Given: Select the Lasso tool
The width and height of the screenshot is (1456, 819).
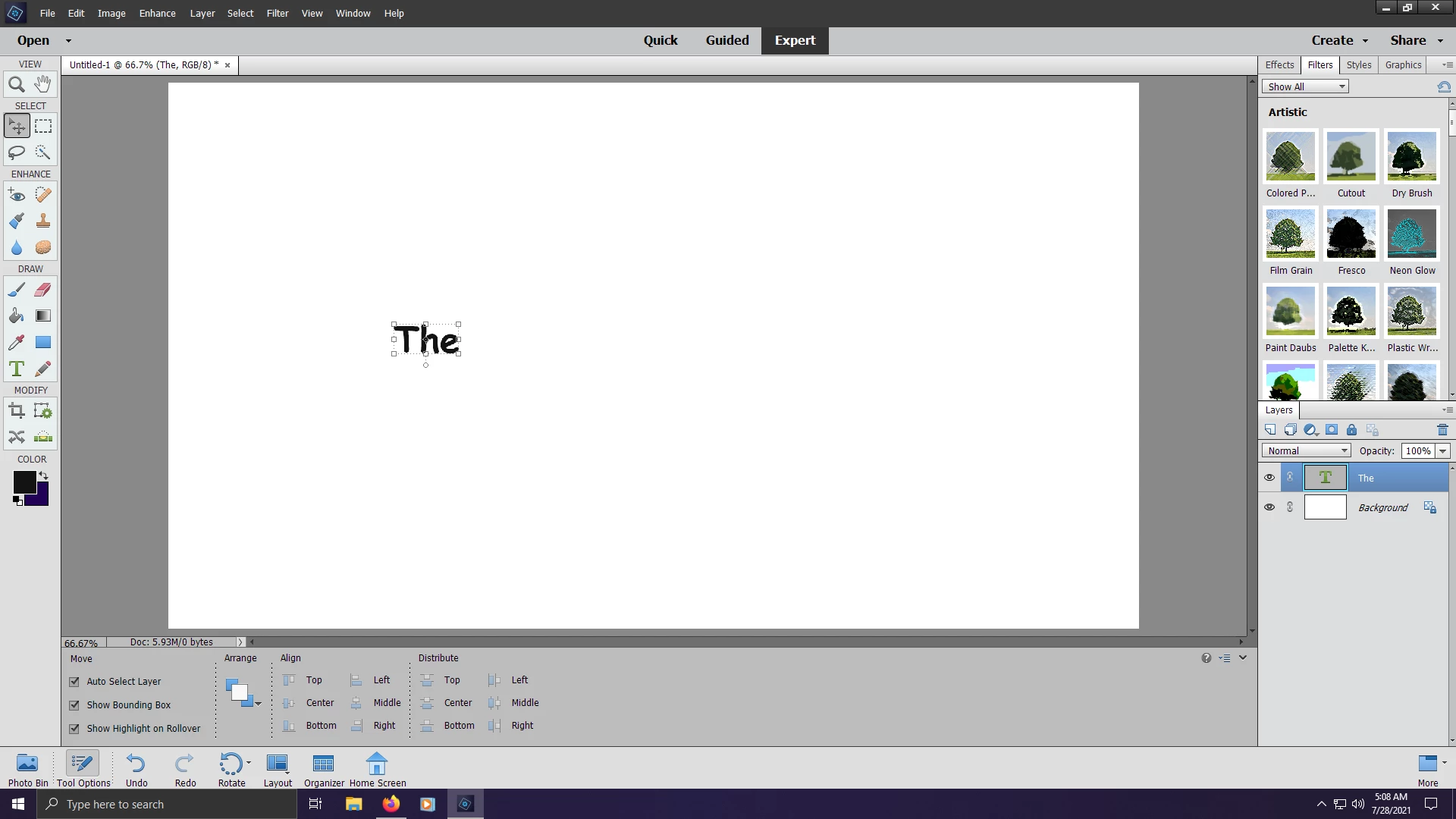Looking at the screenshot, I should 16,152.
